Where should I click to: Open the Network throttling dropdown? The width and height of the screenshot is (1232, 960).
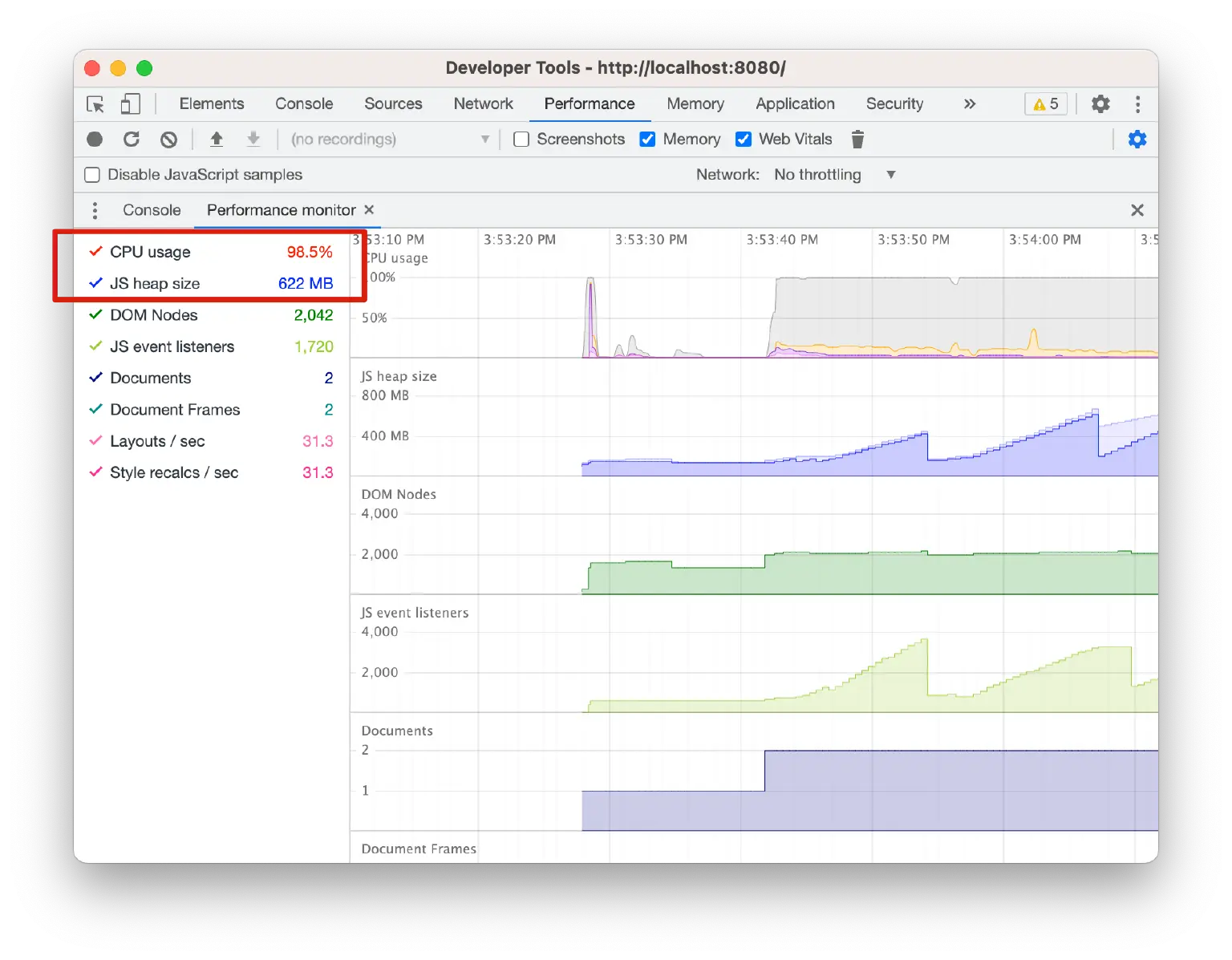834,175
